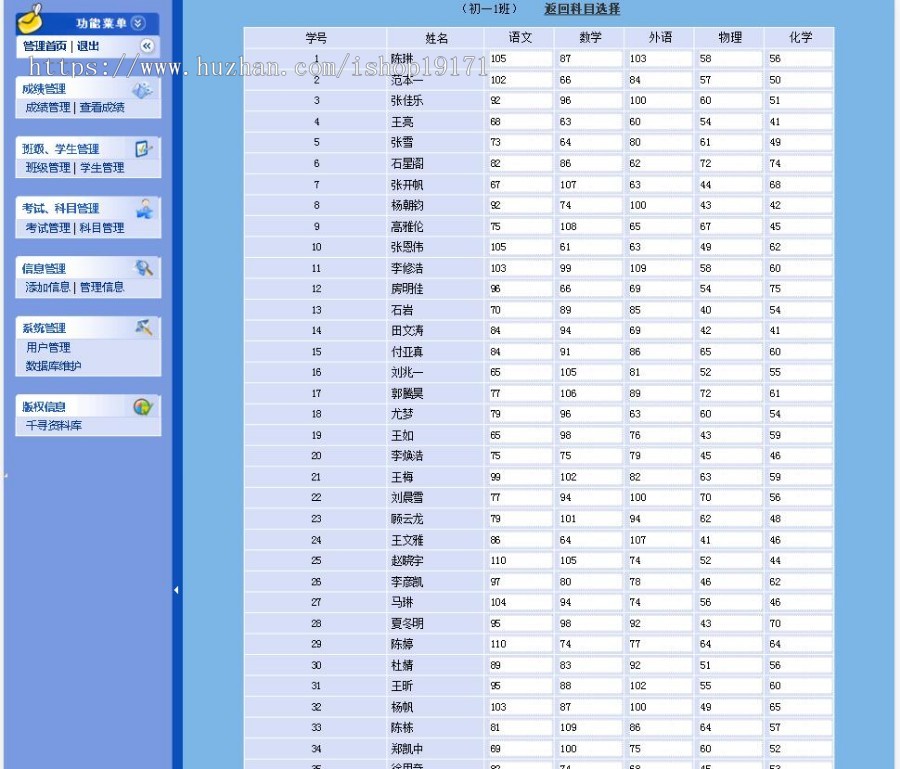900x769 pixels.
Task: Click the 版权信息 globe icon
Action: click(x=143, y=406)
